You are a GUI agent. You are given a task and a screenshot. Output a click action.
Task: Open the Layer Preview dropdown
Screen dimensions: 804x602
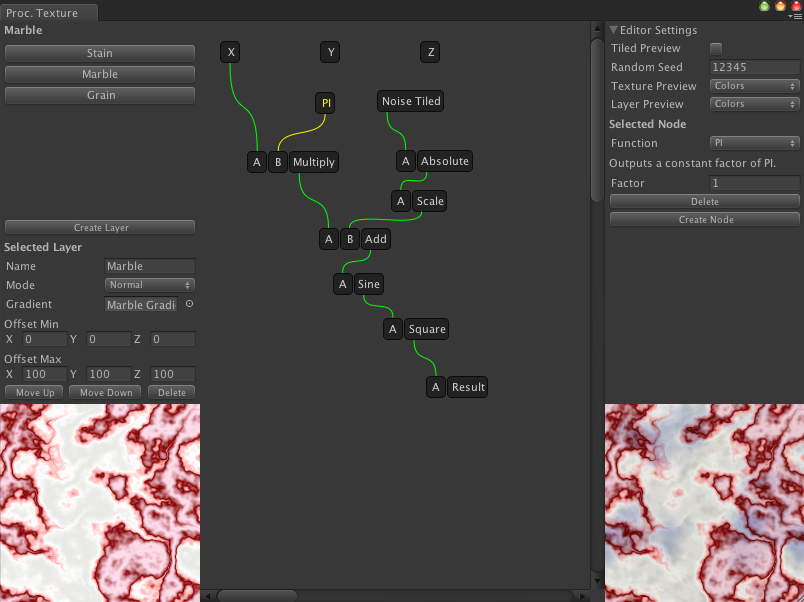pos(754,104)
